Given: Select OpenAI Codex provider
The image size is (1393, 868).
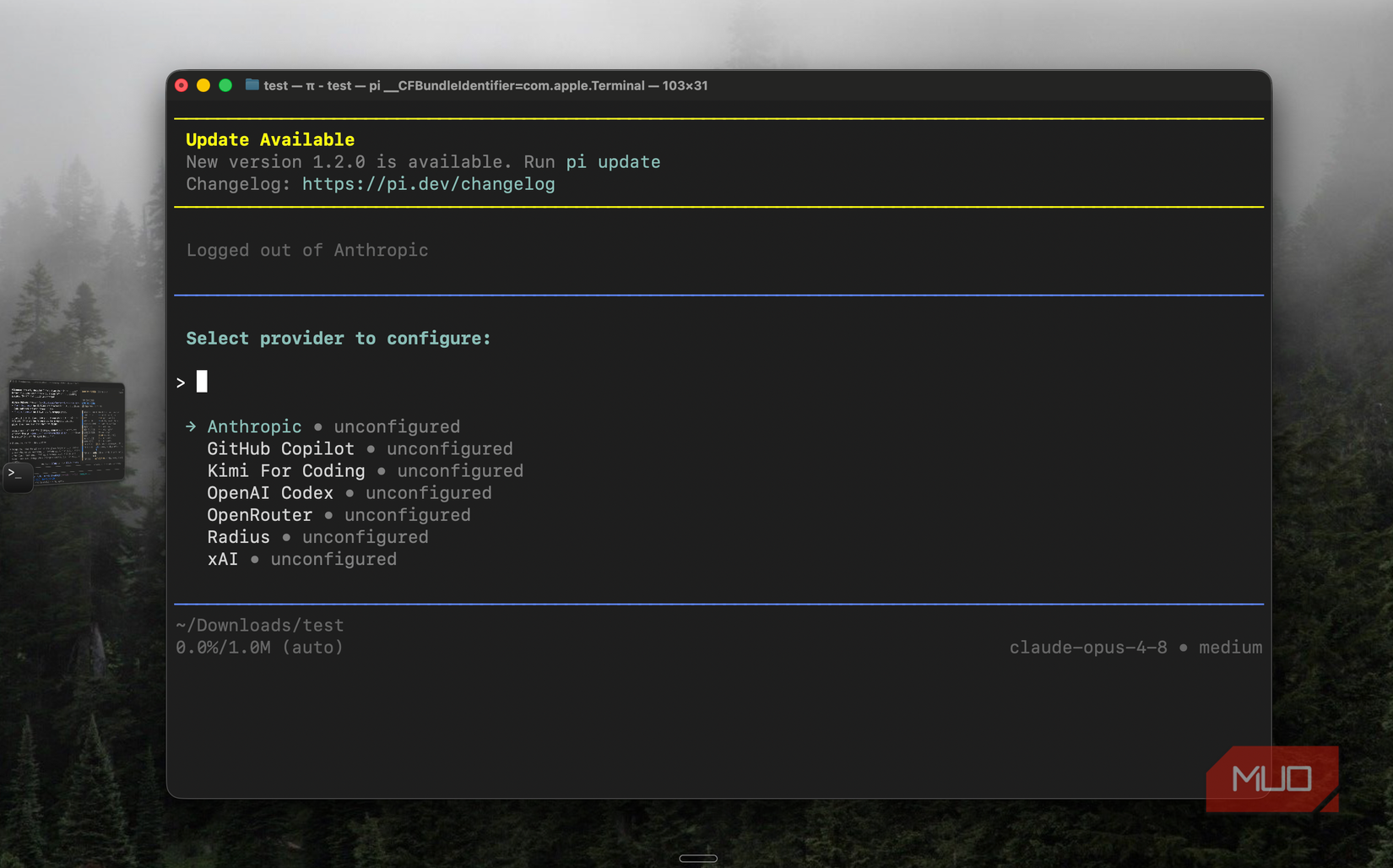Looking at the screenshot, I should tap(350, 492).
